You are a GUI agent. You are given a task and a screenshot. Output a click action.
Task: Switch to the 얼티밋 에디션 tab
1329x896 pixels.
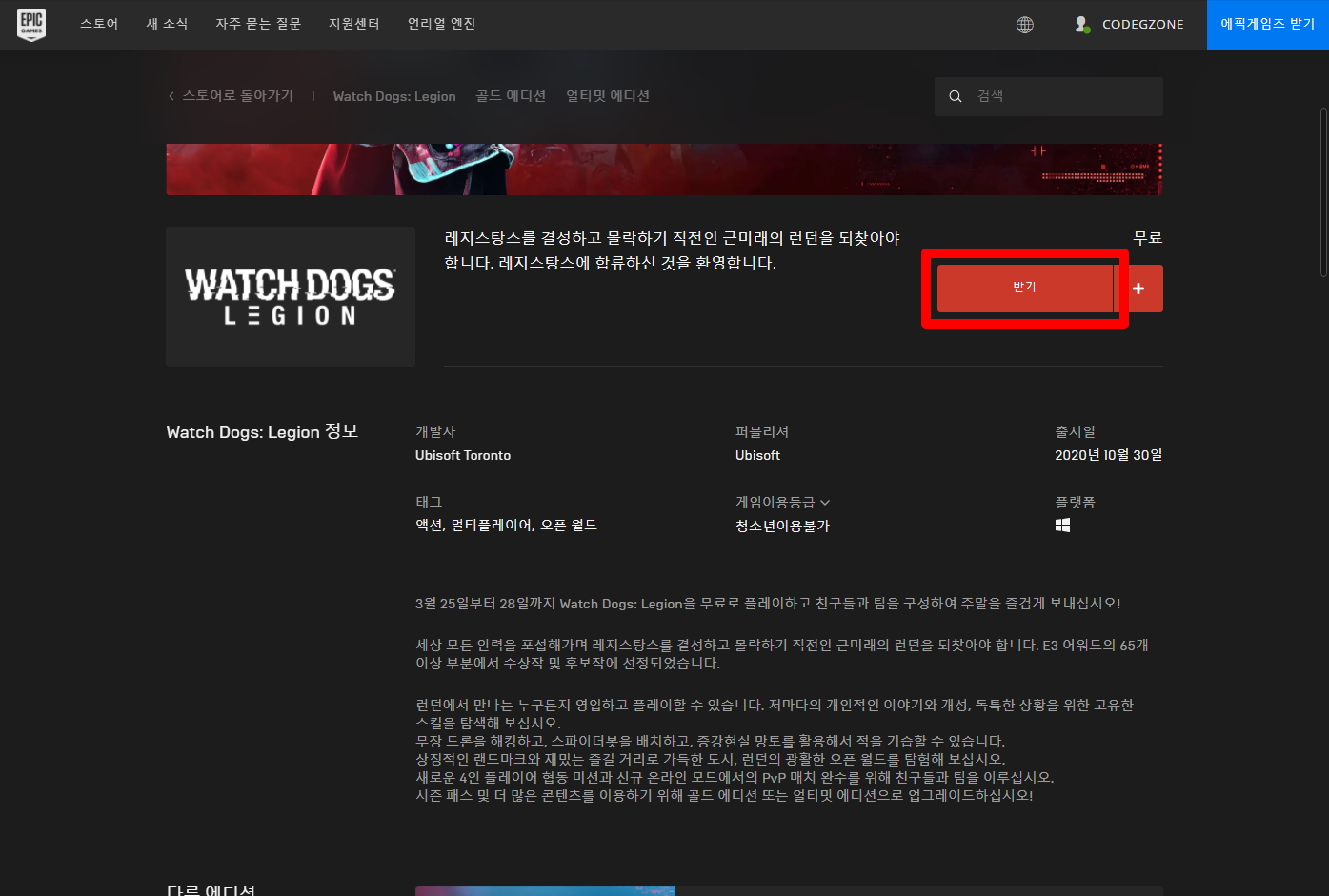click(608, 96)
